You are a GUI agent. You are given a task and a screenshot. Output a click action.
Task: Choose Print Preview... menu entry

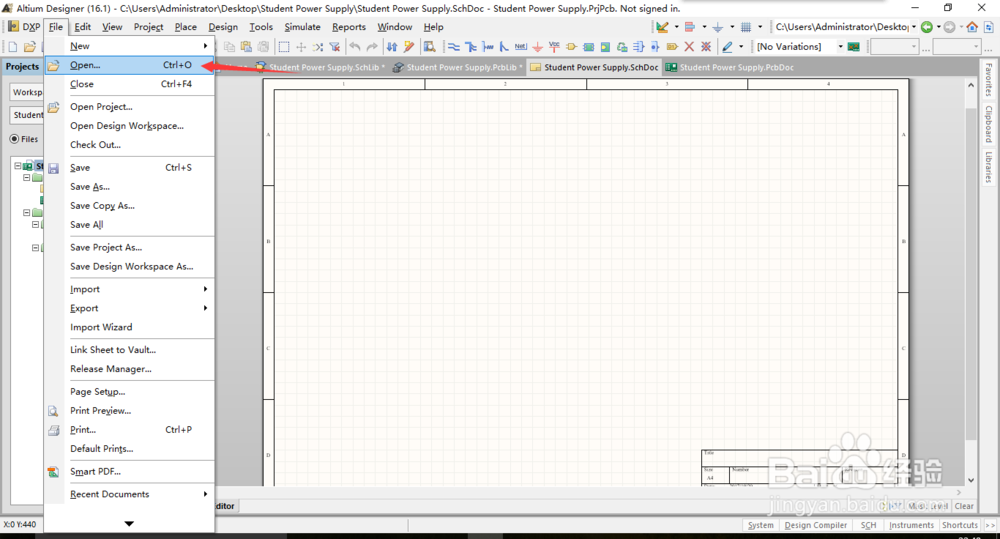tap(129, 411)
